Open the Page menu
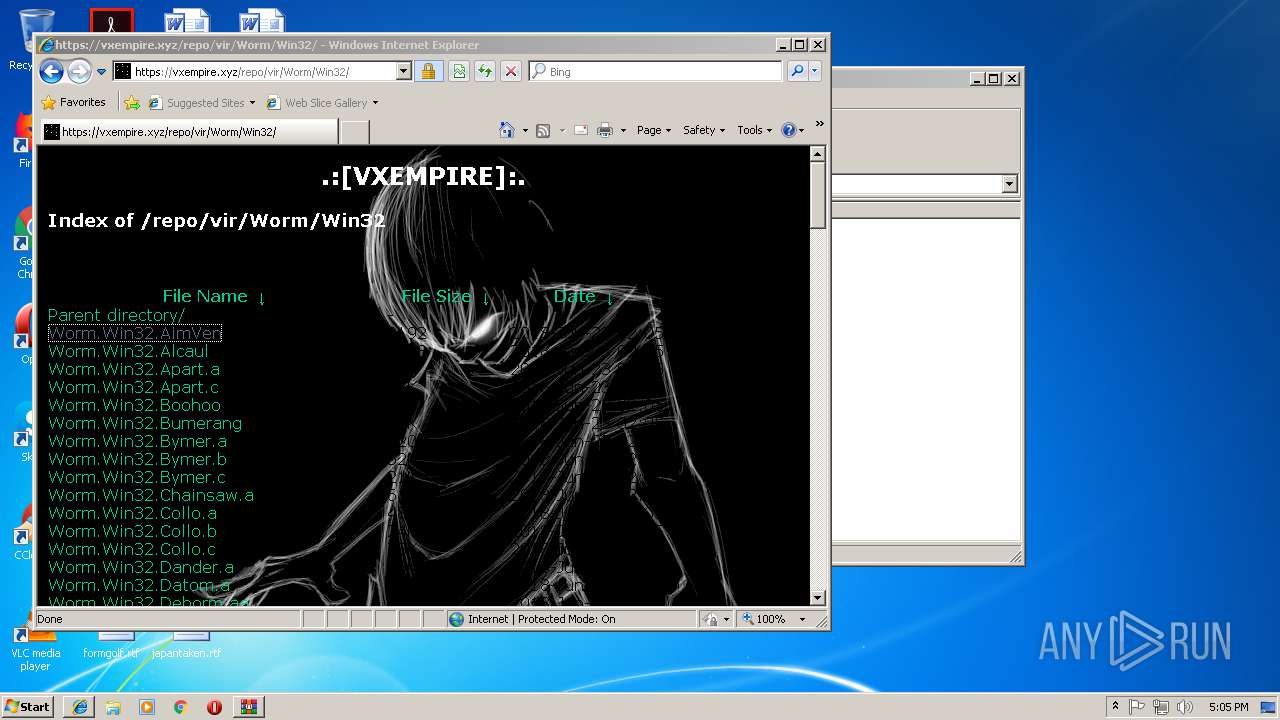The image size is (1280, 720). click(x=654, y=130)
